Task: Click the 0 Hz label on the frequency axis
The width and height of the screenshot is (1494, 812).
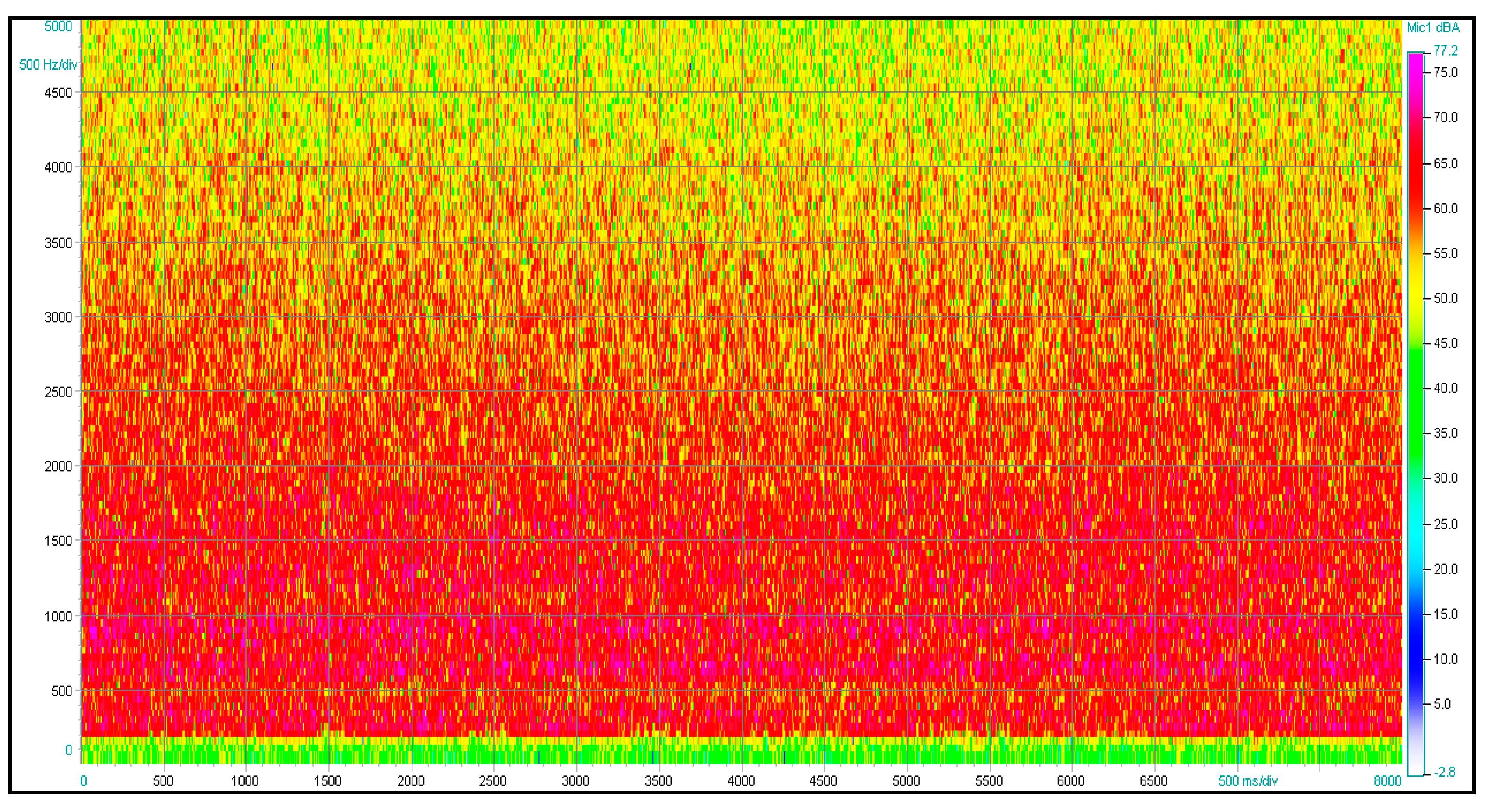Action: tap(68, 750)
